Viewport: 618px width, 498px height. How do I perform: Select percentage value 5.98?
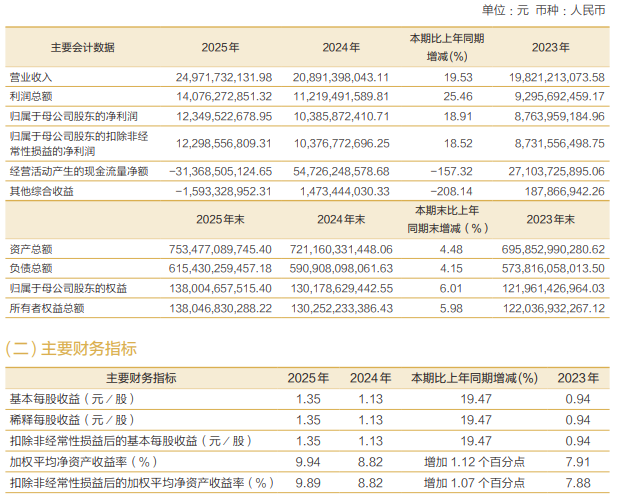pyautogui.click(x=451, y=308)
